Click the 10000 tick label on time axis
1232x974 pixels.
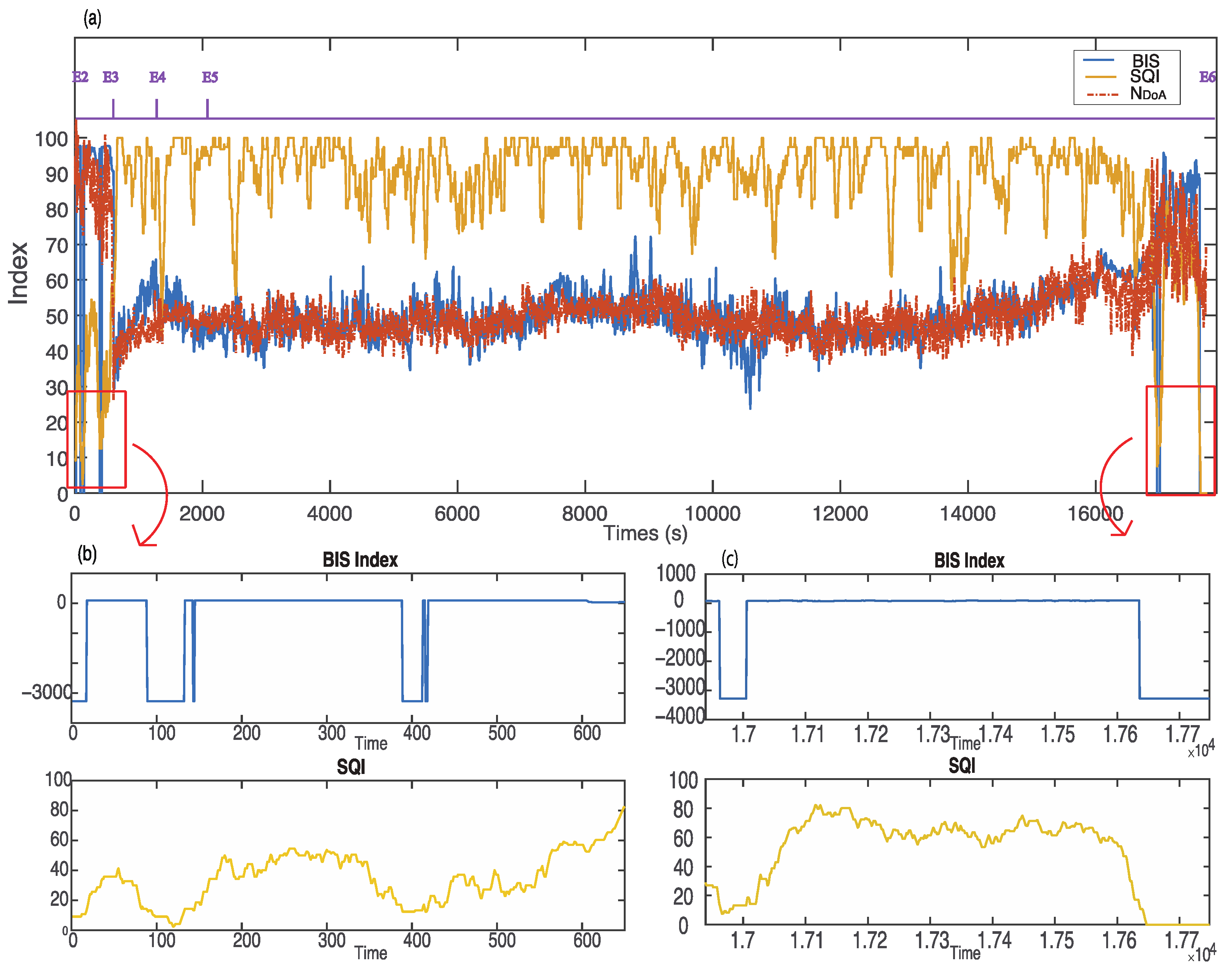pyautogui.click(x=712, y=514)
